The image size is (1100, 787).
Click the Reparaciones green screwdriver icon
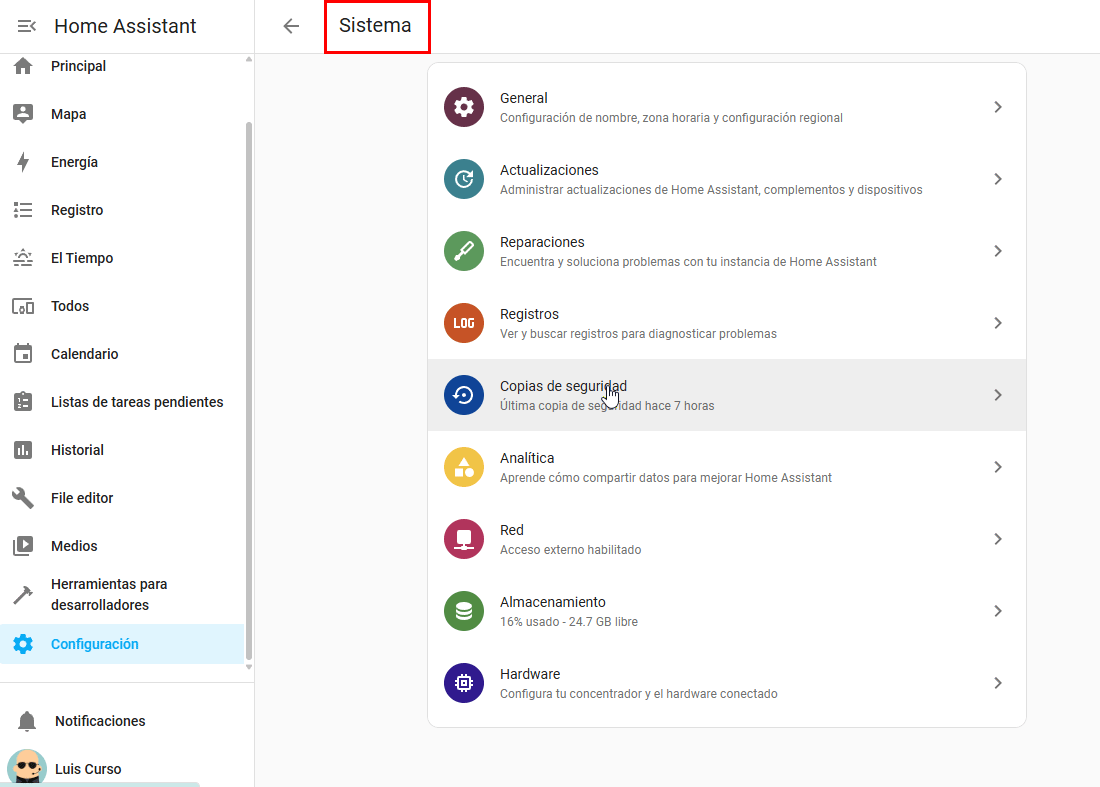coord(464,251)
